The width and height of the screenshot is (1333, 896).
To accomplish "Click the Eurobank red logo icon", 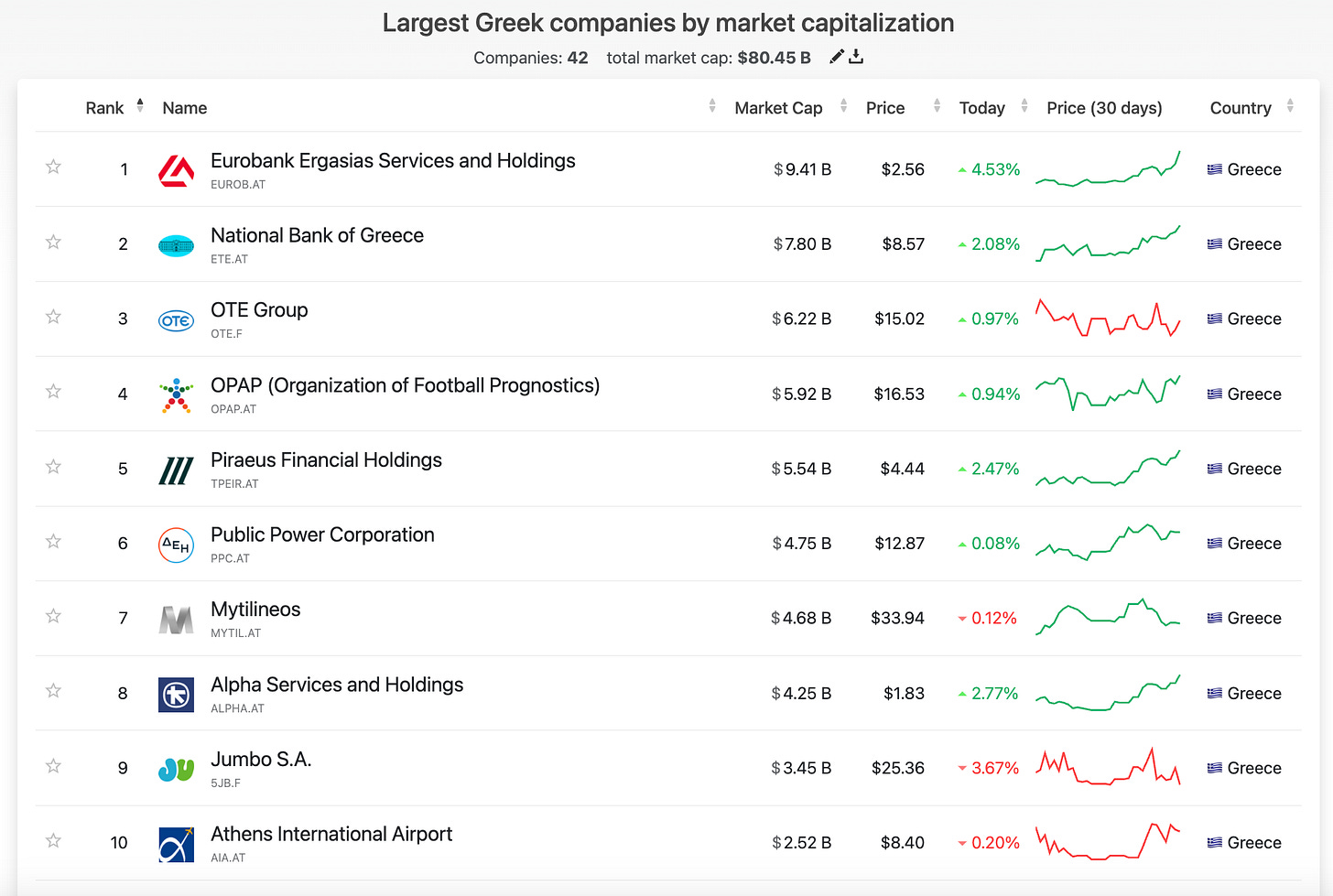I will coord(176,170).
